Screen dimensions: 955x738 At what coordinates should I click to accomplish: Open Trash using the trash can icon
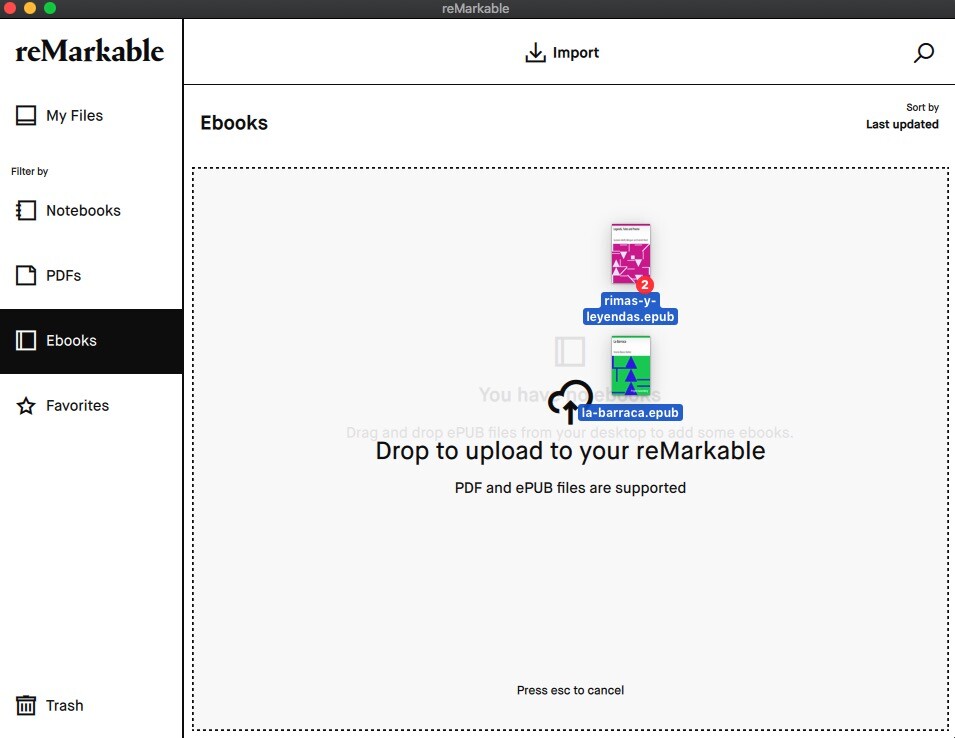pyautogui.click(x=24, y=705)
